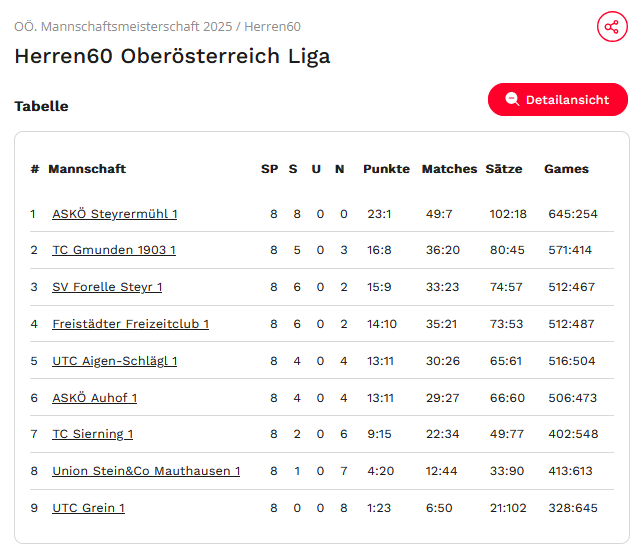642x558 pixels.
Task: Click the SP column header
Action: (269, 169)
